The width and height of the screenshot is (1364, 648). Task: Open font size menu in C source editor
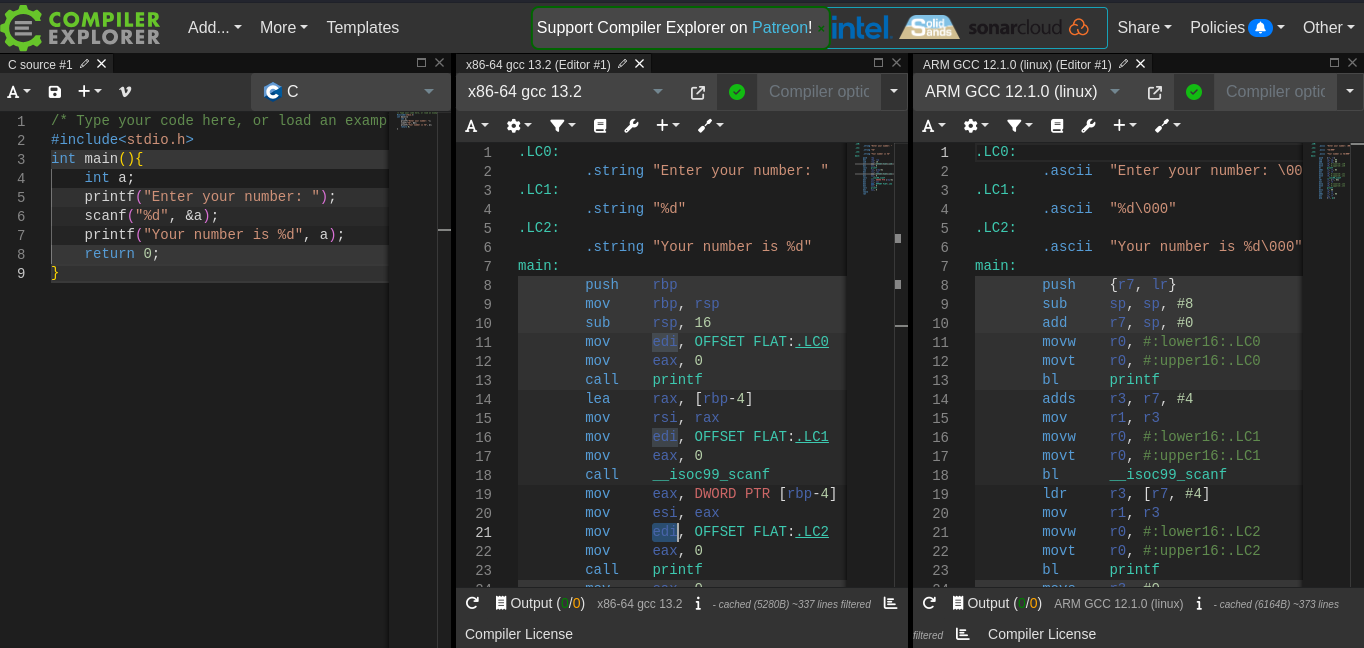click(x=19, y=92)
